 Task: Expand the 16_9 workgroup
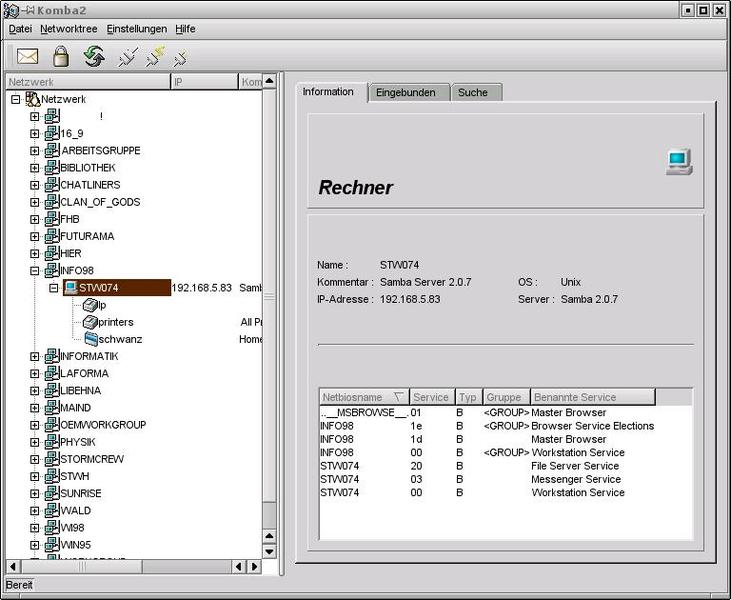[x=34, y=133]
